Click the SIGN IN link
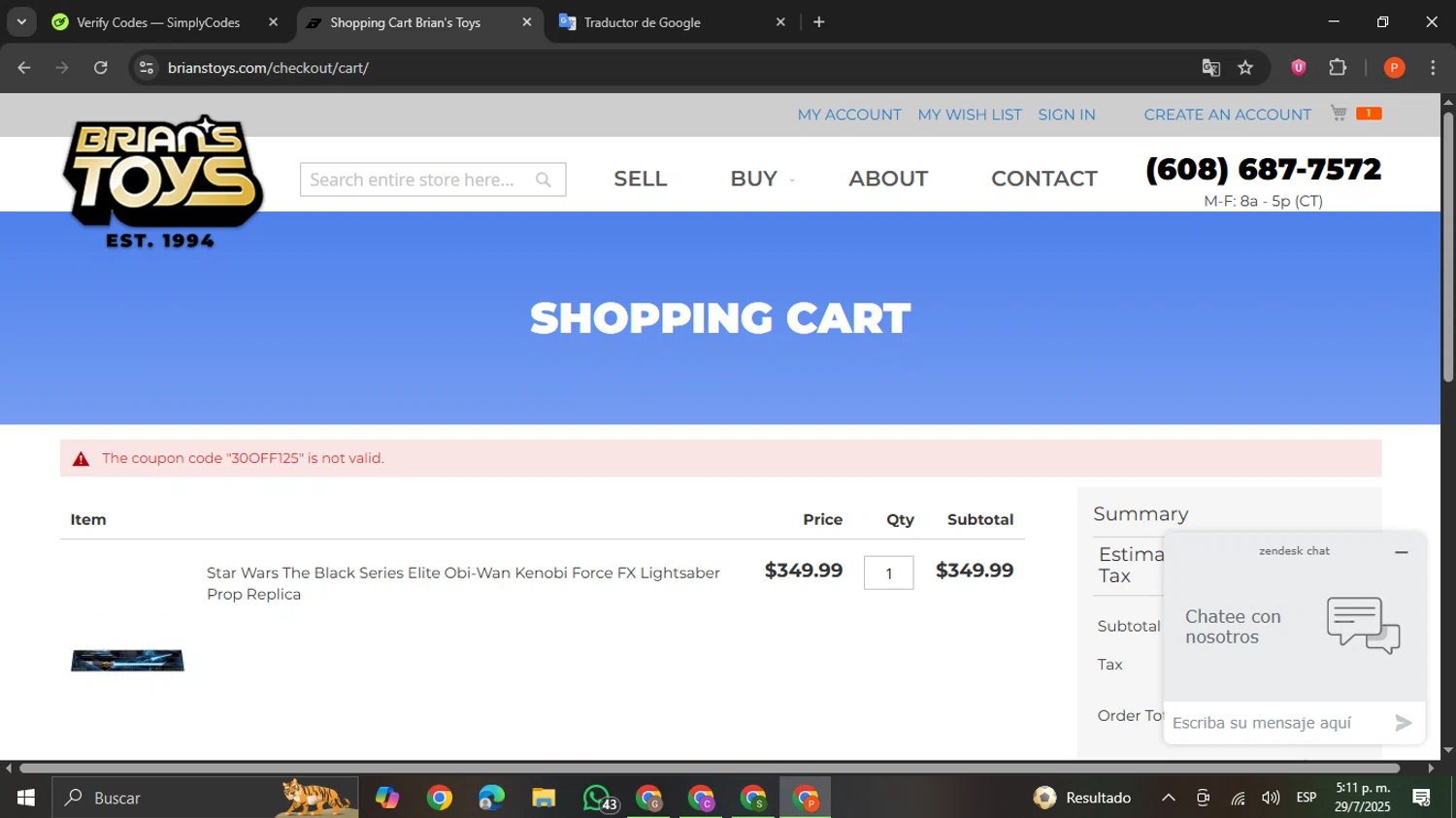The width and height of the screenshot is (1456, 818). tap(1067, 115)
